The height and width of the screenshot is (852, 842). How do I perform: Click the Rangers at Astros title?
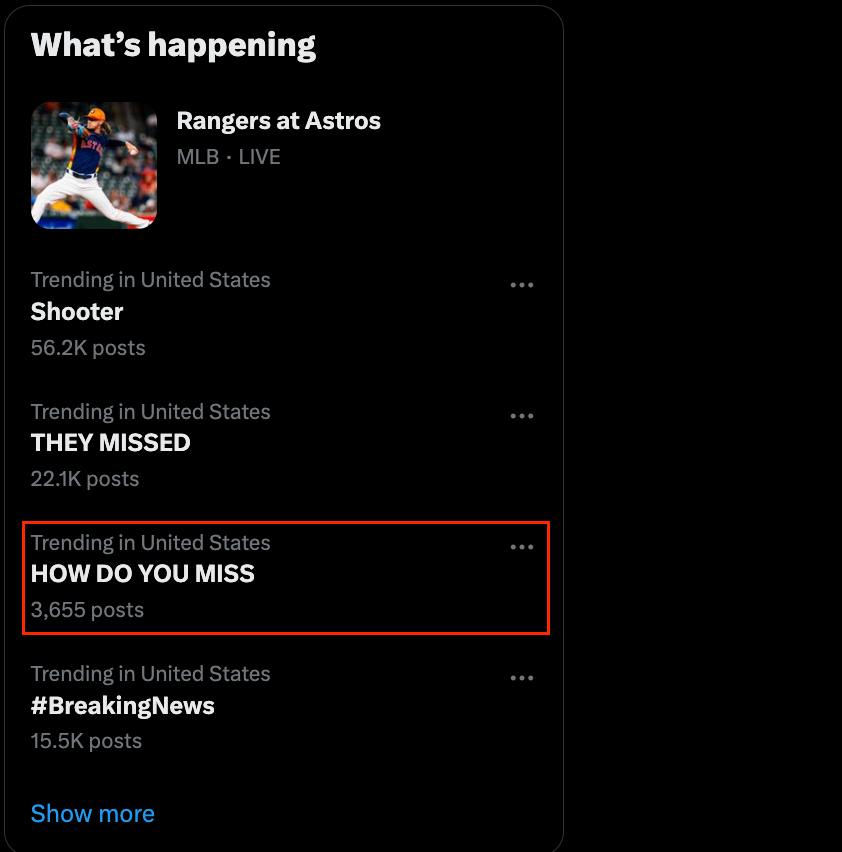click(x=278, y=121)
